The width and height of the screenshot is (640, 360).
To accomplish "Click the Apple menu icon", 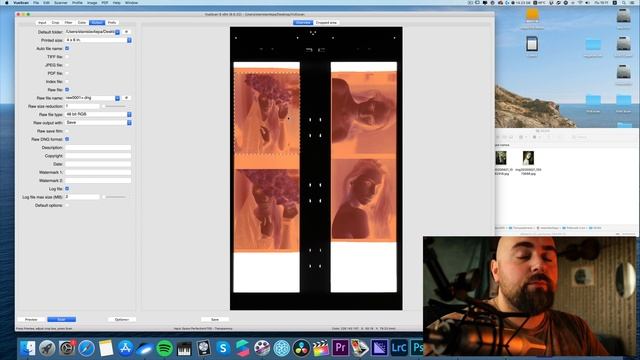I will [7, 2].
